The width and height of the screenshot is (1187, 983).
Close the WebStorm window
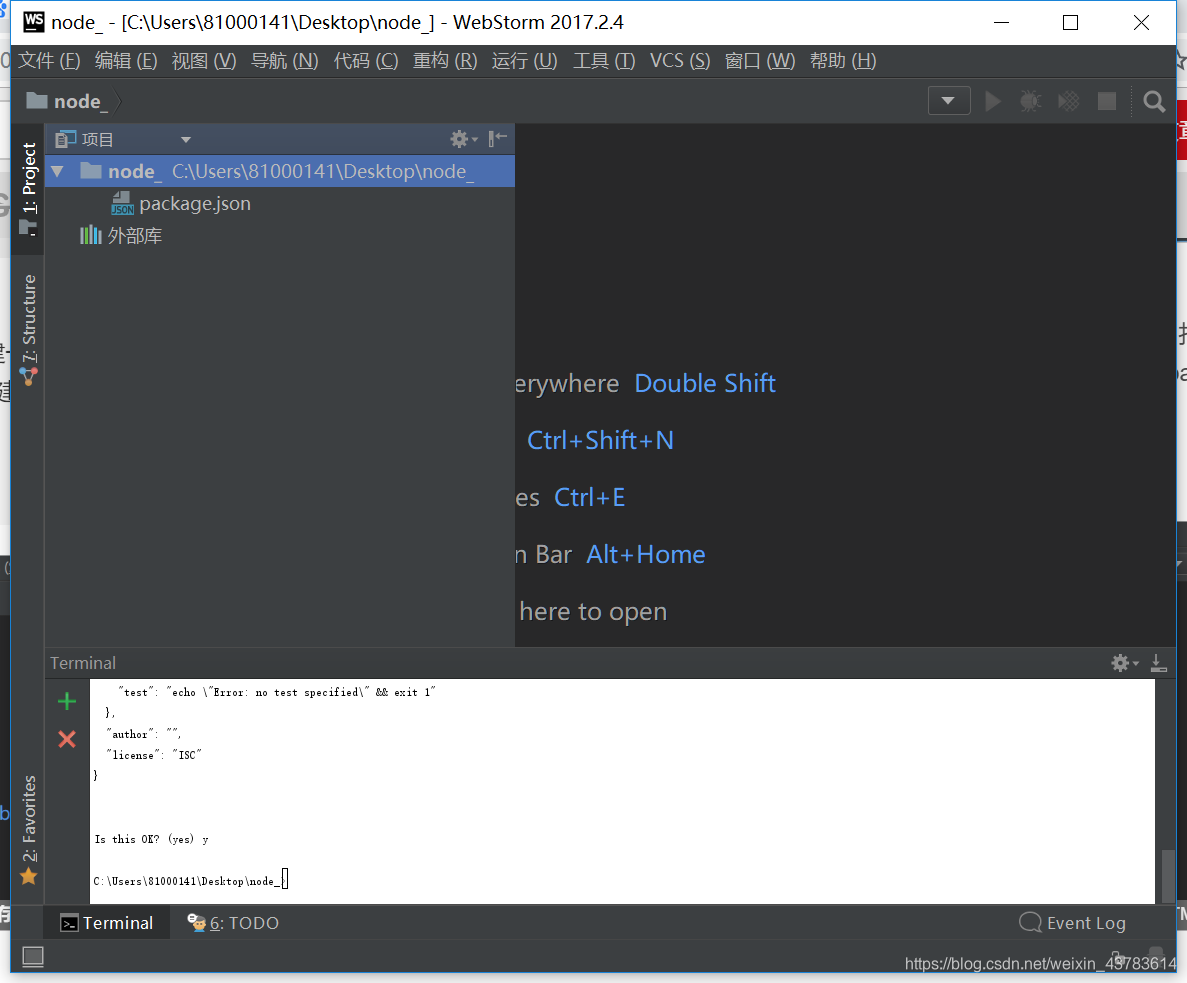[x=1141, y=23]
